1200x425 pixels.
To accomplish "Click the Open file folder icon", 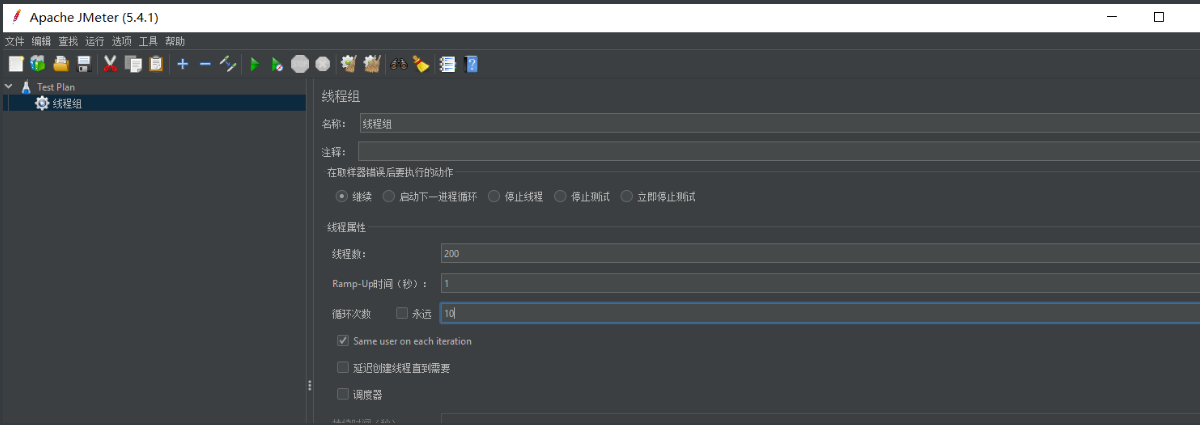I will coord(61,64).
